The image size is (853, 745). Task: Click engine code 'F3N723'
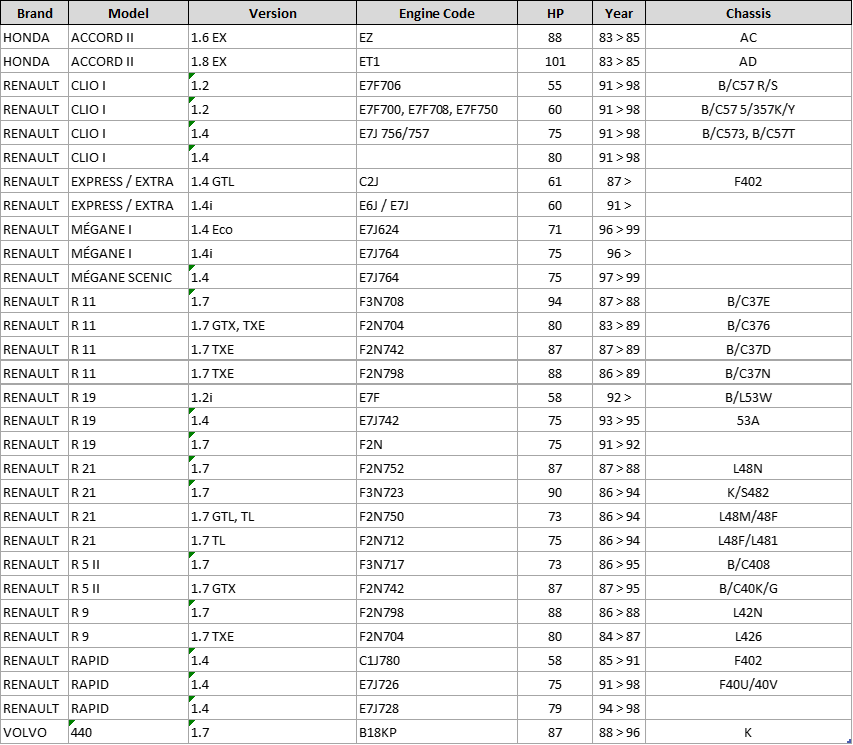(x=437, y=492)
